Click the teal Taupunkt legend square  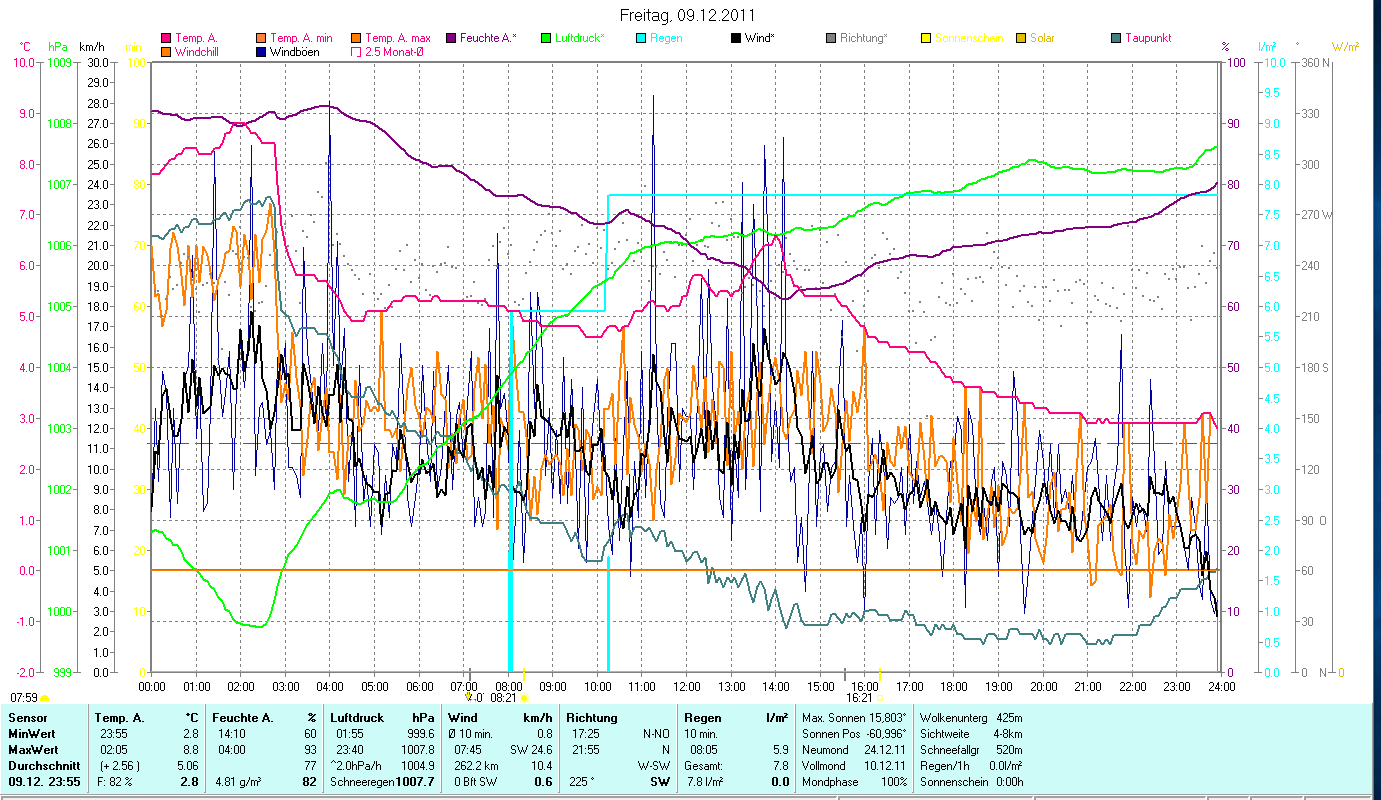[1116, 38]
